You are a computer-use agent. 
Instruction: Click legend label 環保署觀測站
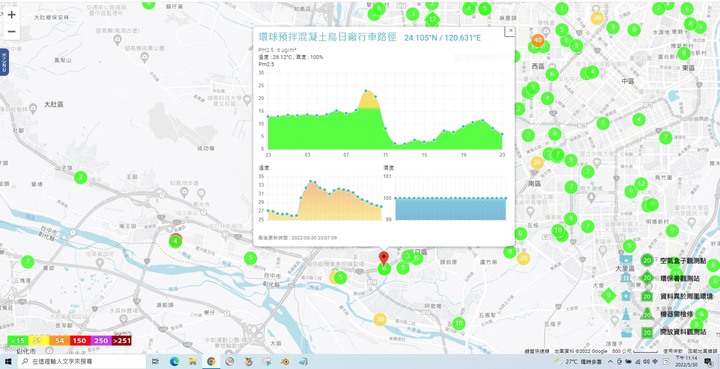[x=680, y=278]
